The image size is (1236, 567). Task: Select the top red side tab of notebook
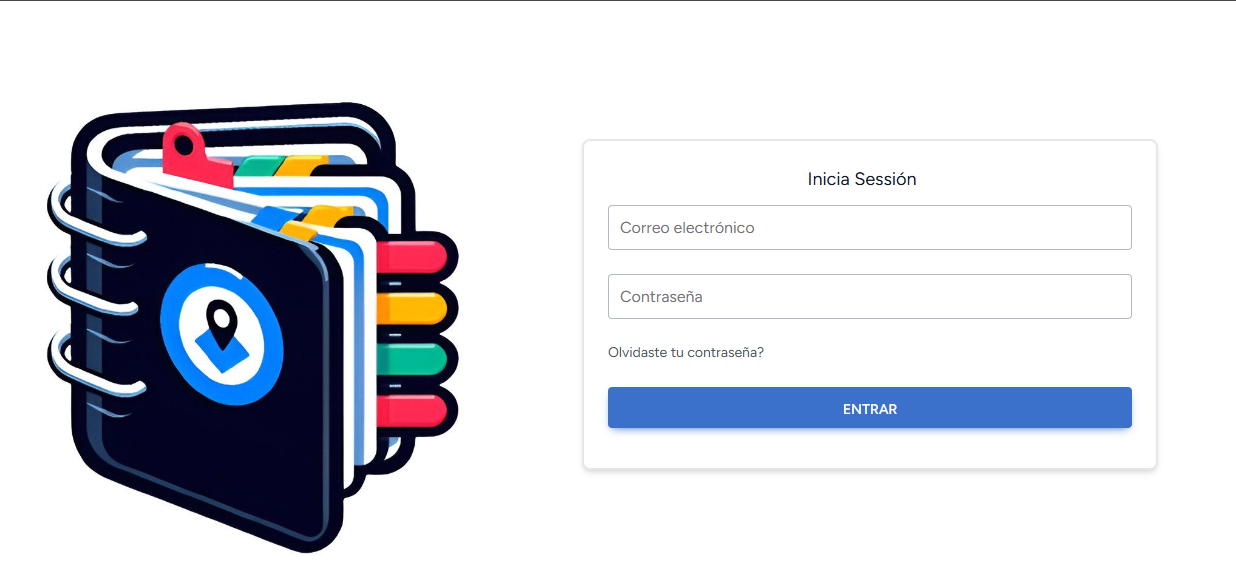pos(415,256)
